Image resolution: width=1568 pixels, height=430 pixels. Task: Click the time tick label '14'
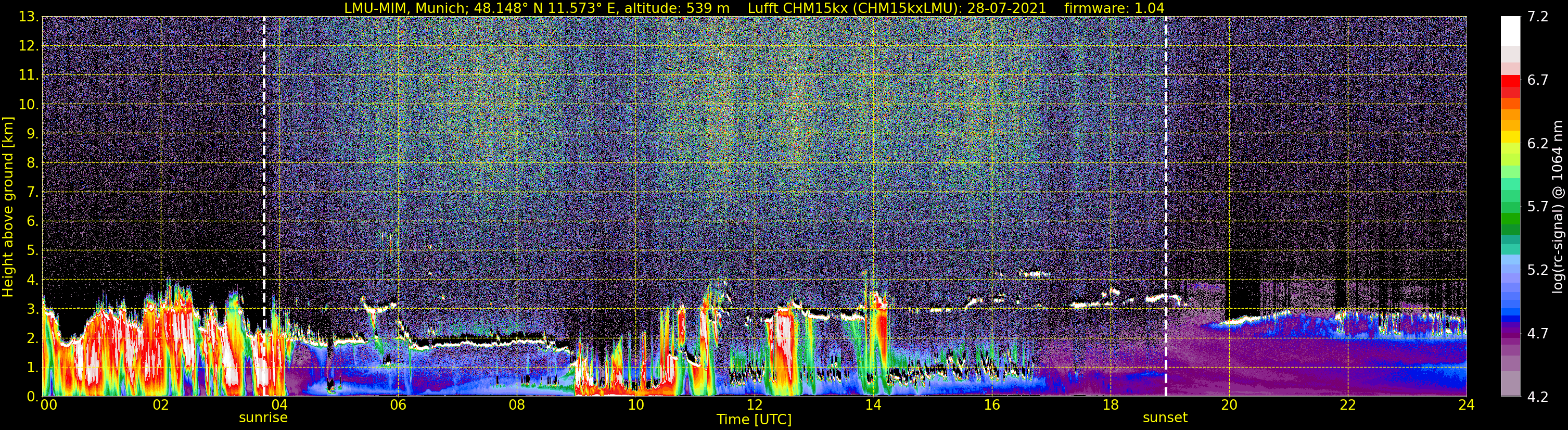873,405
